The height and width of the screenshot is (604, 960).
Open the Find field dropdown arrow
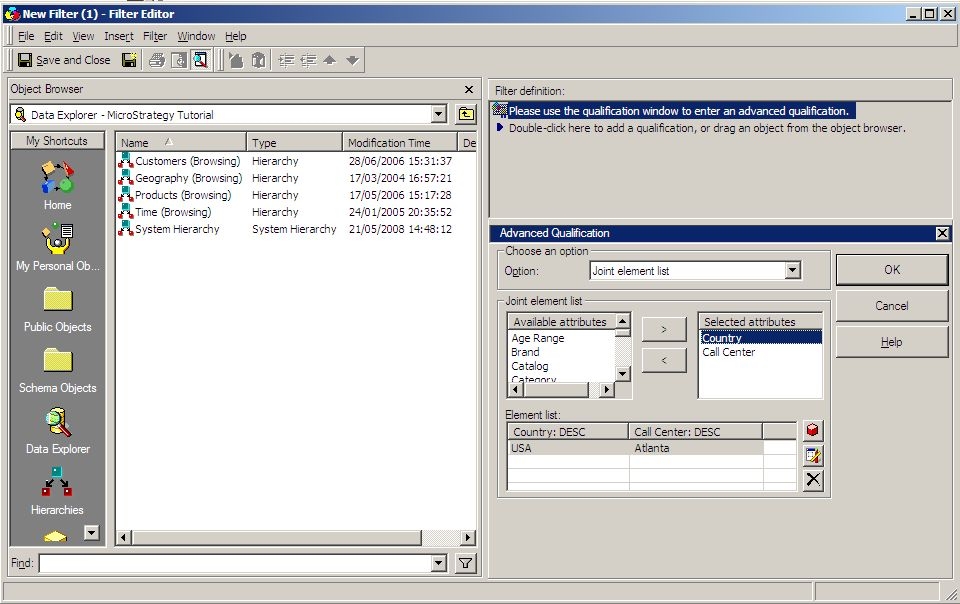click(438, 564)
